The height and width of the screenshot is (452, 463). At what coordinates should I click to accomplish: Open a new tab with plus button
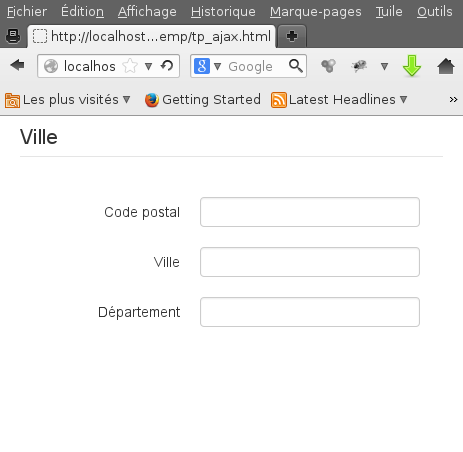[292, 36]
